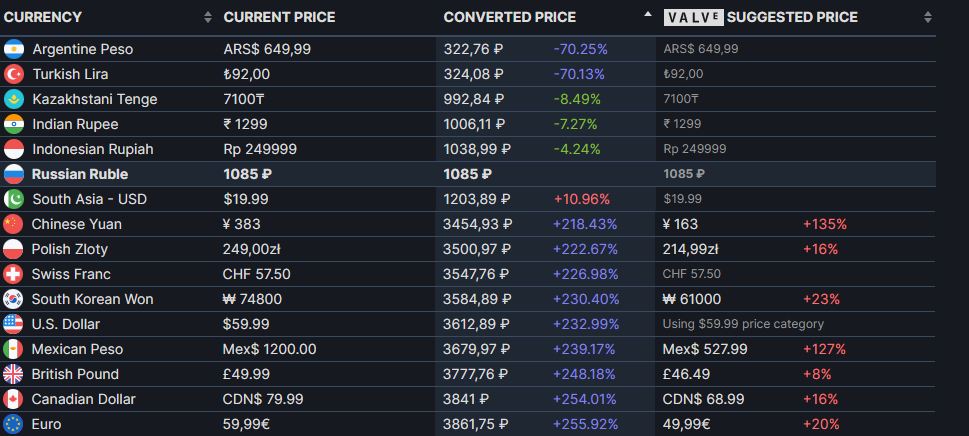Screen dimensions: 969x436
Task: Click the Chinese Yuan flag icon
Action: click(14, 224)
